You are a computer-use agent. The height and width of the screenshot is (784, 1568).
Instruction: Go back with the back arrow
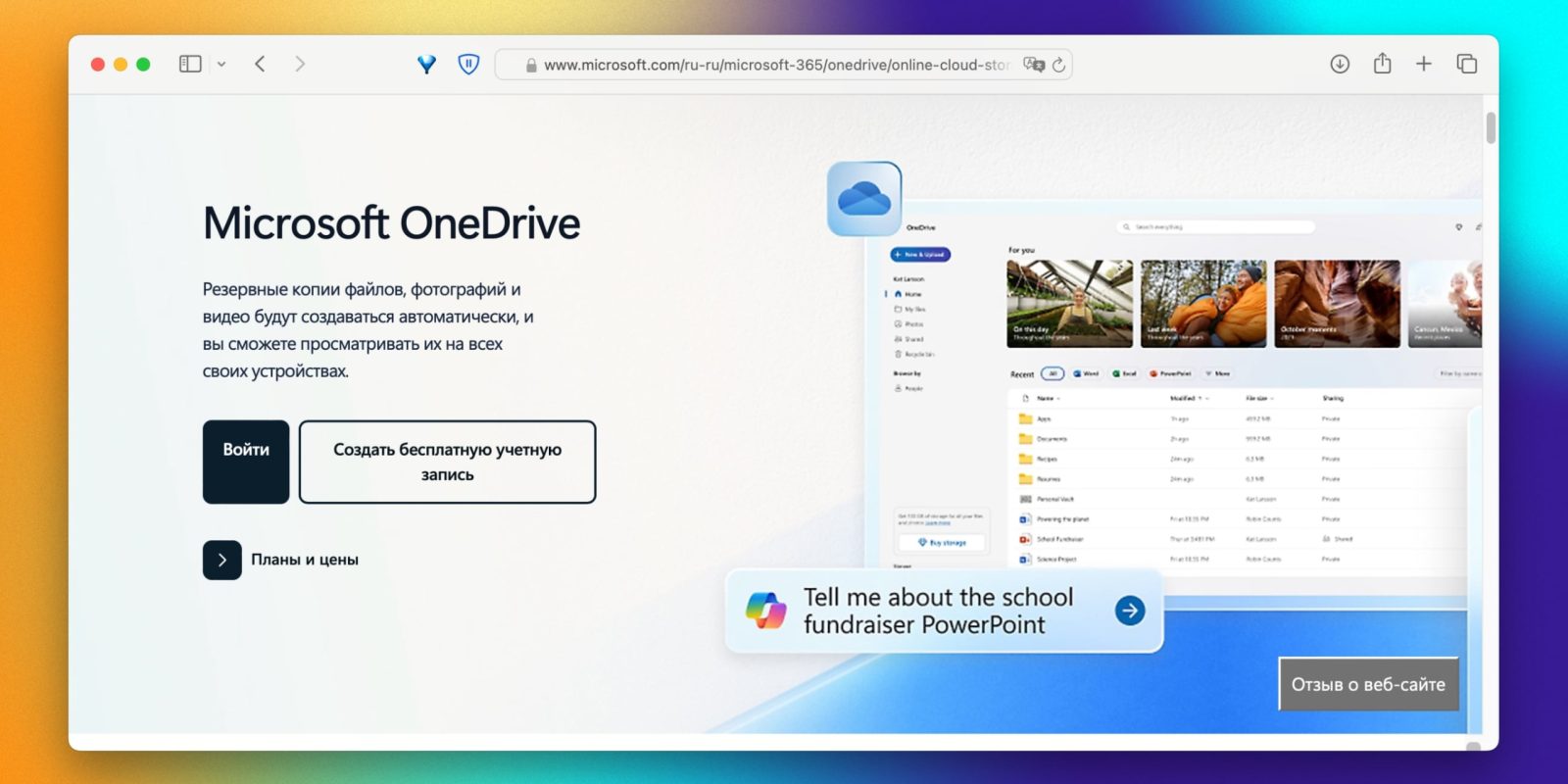[260, 64]
